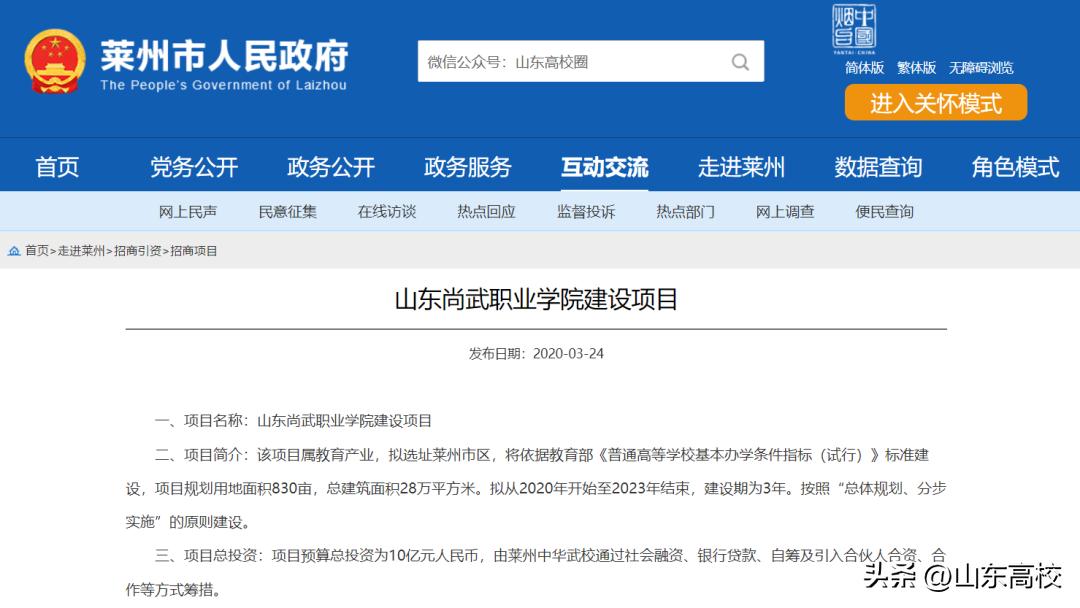Open 便民查询 in the submenu
Viewport: 1080px width, 608px height.
(x=882, y=211)
